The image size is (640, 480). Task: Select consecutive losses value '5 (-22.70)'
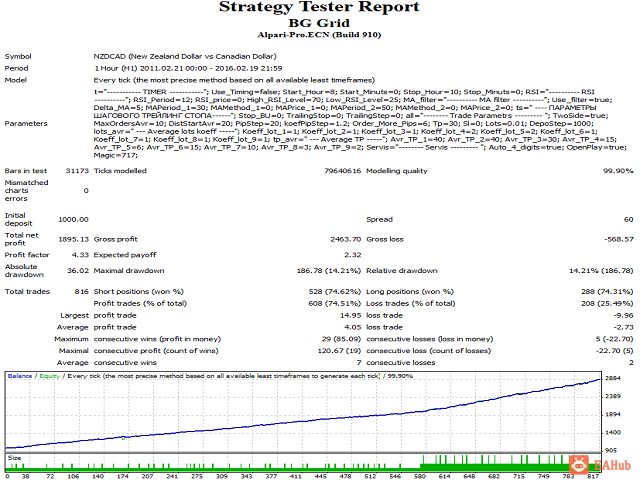point(614,339)
